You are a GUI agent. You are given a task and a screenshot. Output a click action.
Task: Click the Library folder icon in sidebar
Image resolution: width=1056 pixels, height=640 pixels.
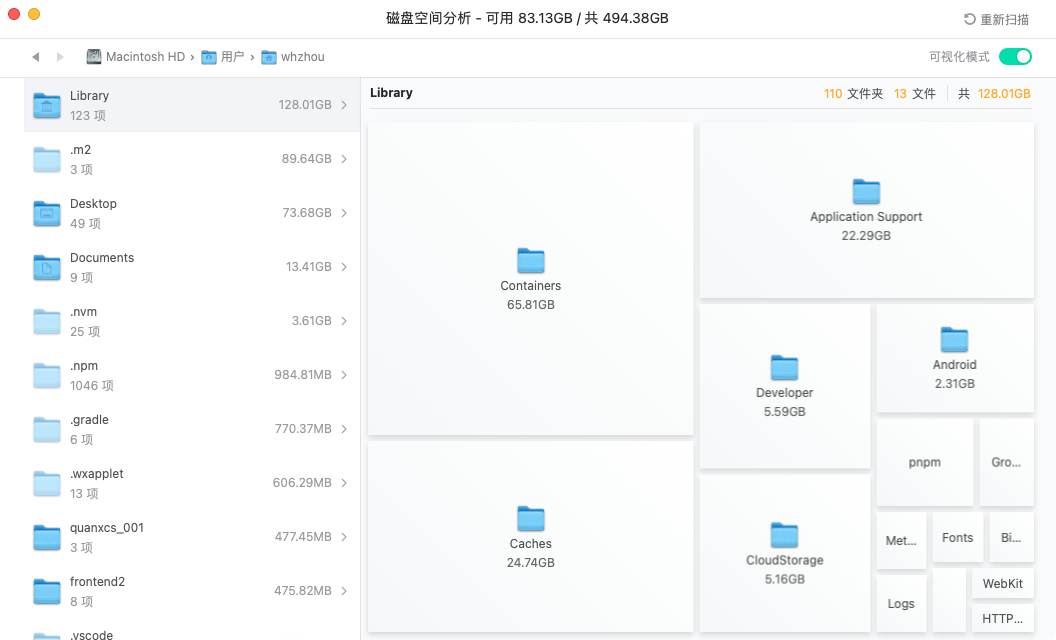point(47,105)
